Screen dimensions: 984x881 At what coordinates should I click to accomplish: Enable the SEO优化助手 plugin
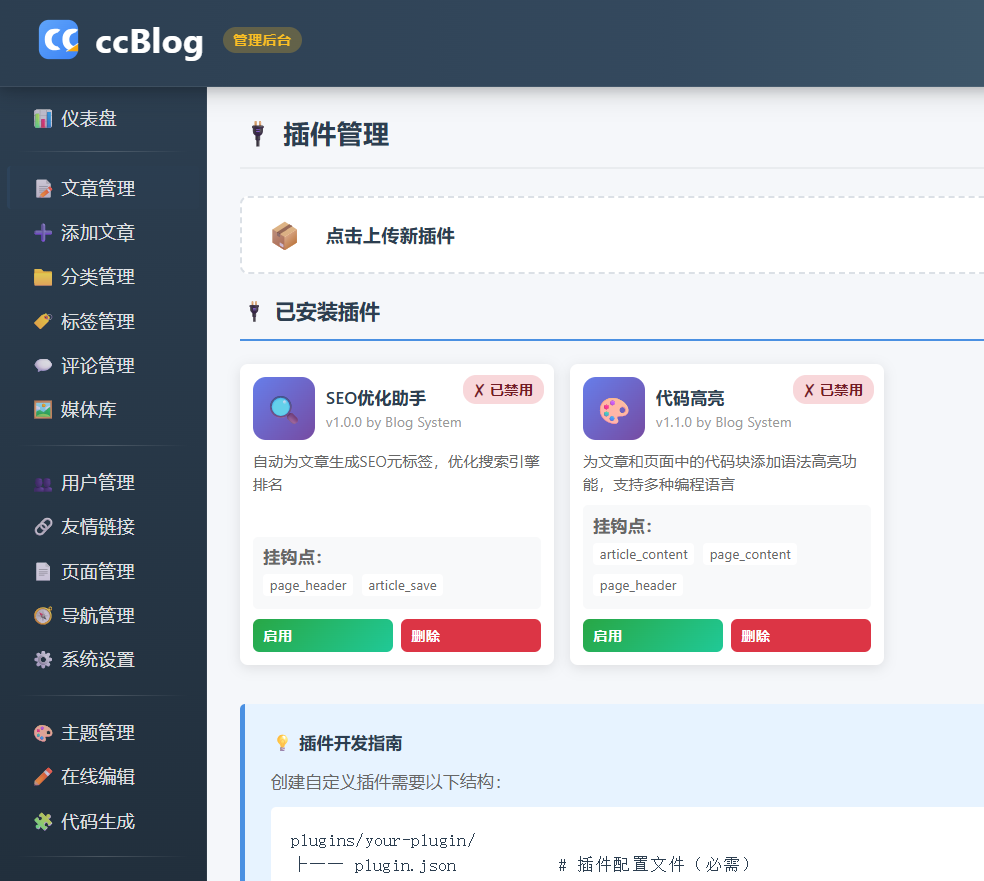[323, 636]
